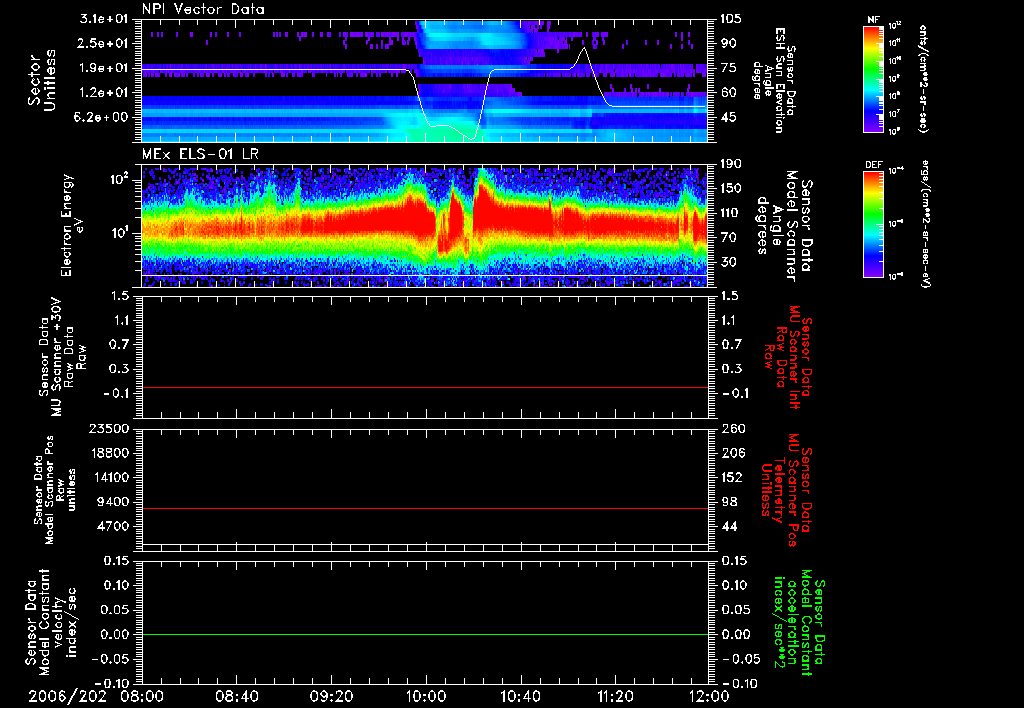The image size is (1024, 708).
Task: Select the "MEx ELS-01 LR" panel title
Action: coord(200,154)
